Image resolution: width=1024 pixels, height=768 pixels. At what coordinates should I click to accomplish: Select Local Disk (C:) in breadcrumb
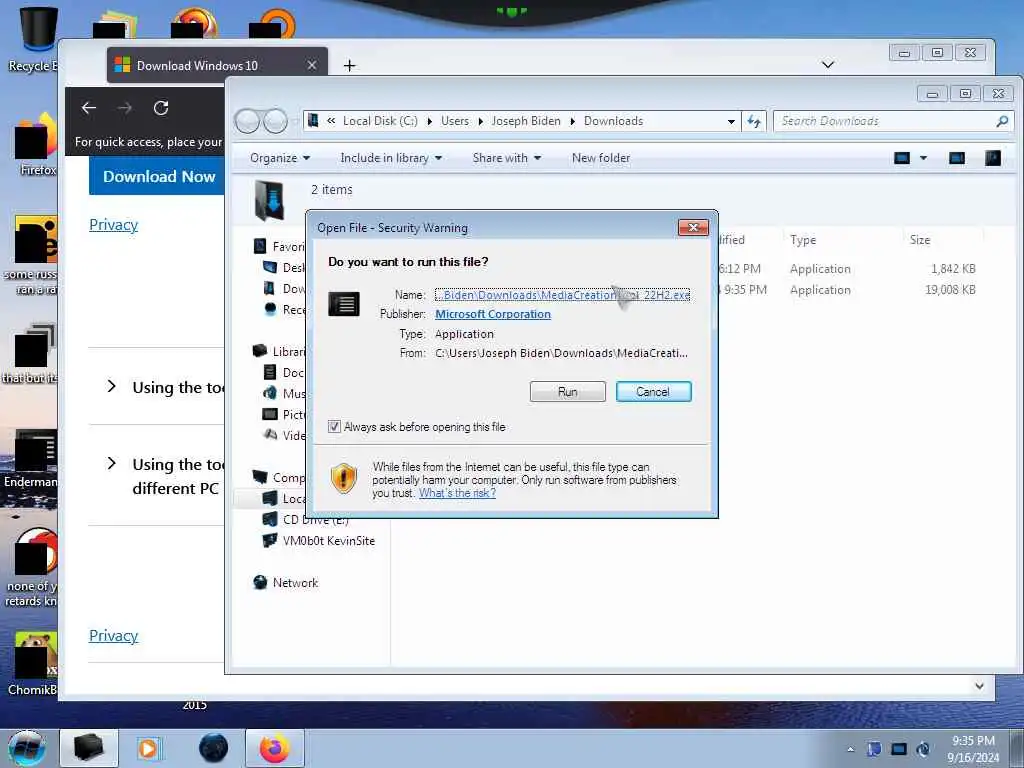pyautogui.click(x=380, y=121)
